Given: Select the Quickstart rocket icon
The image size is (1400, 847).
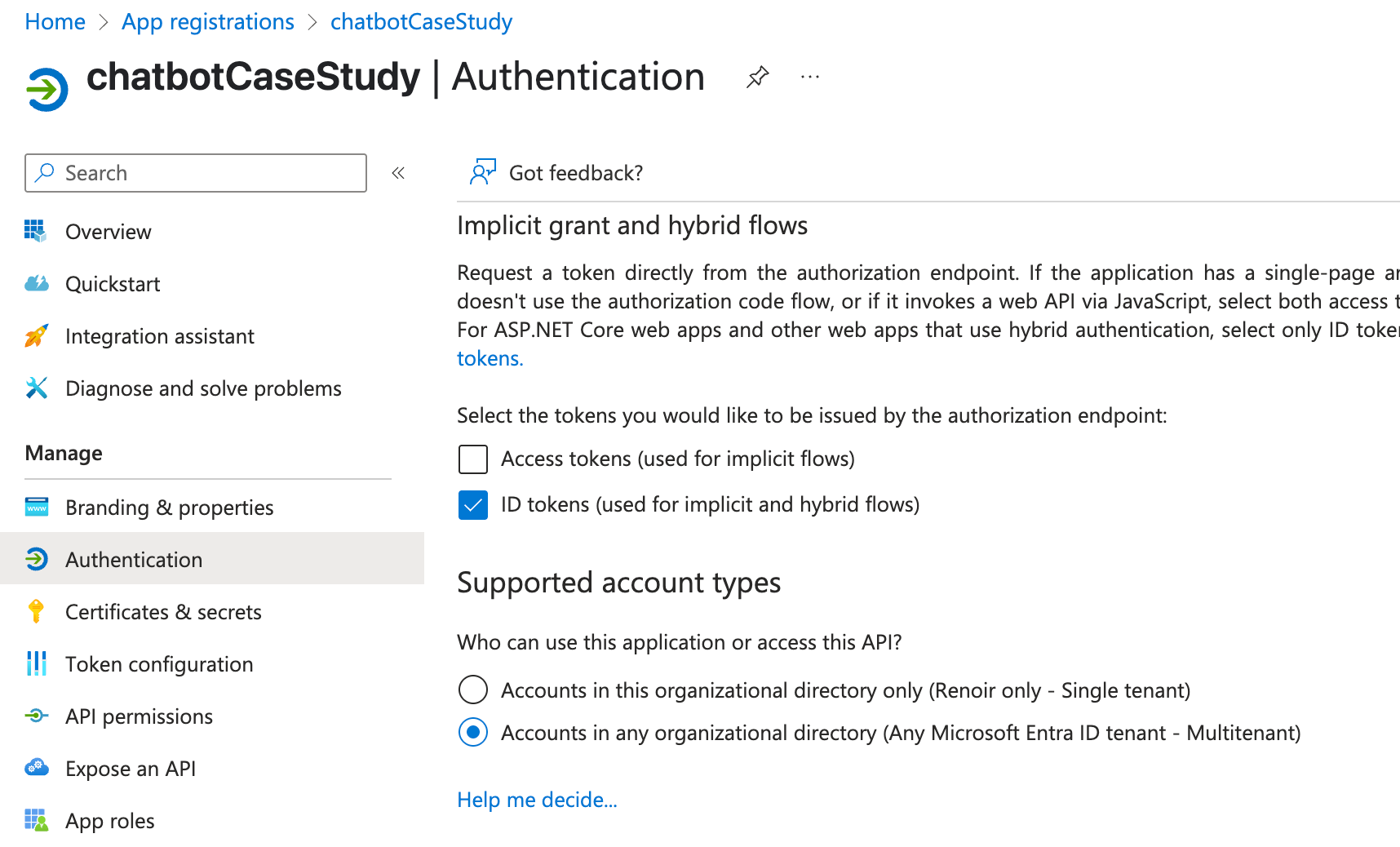Looking at the screenshot, I should point(36,283).
